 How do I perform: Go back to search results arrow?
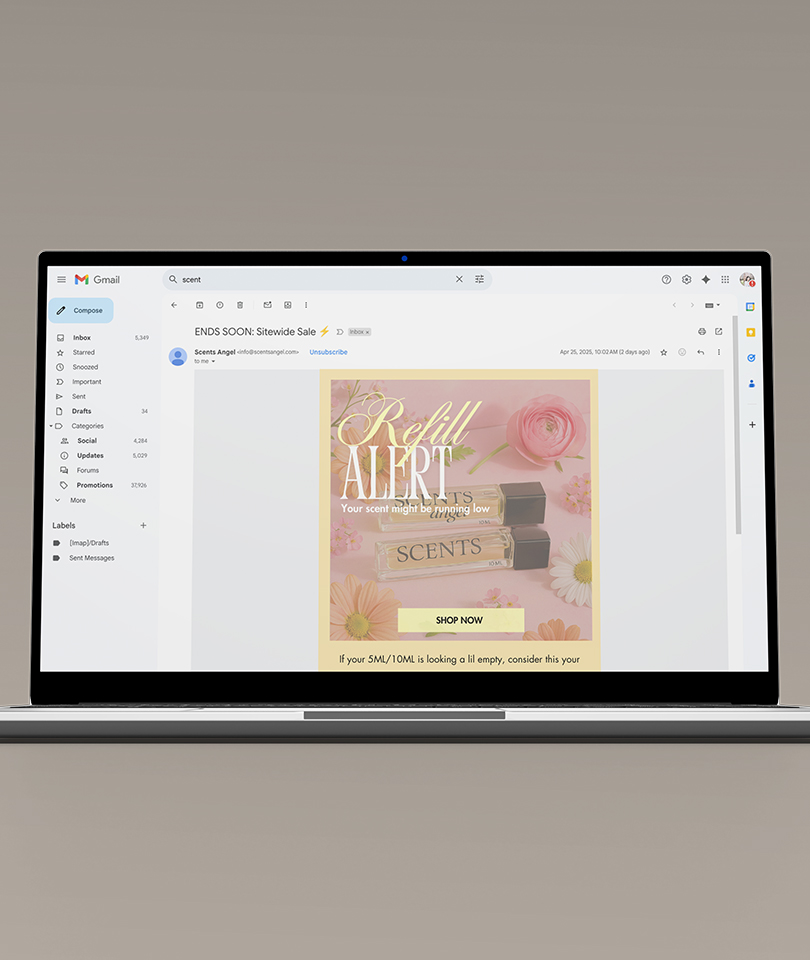[x=174, y=305]
